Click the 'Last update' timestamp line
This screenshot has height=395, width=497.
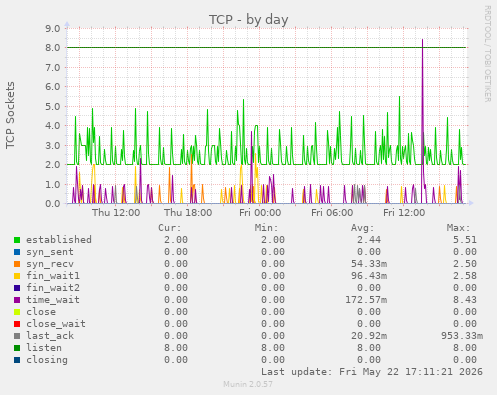372,372
